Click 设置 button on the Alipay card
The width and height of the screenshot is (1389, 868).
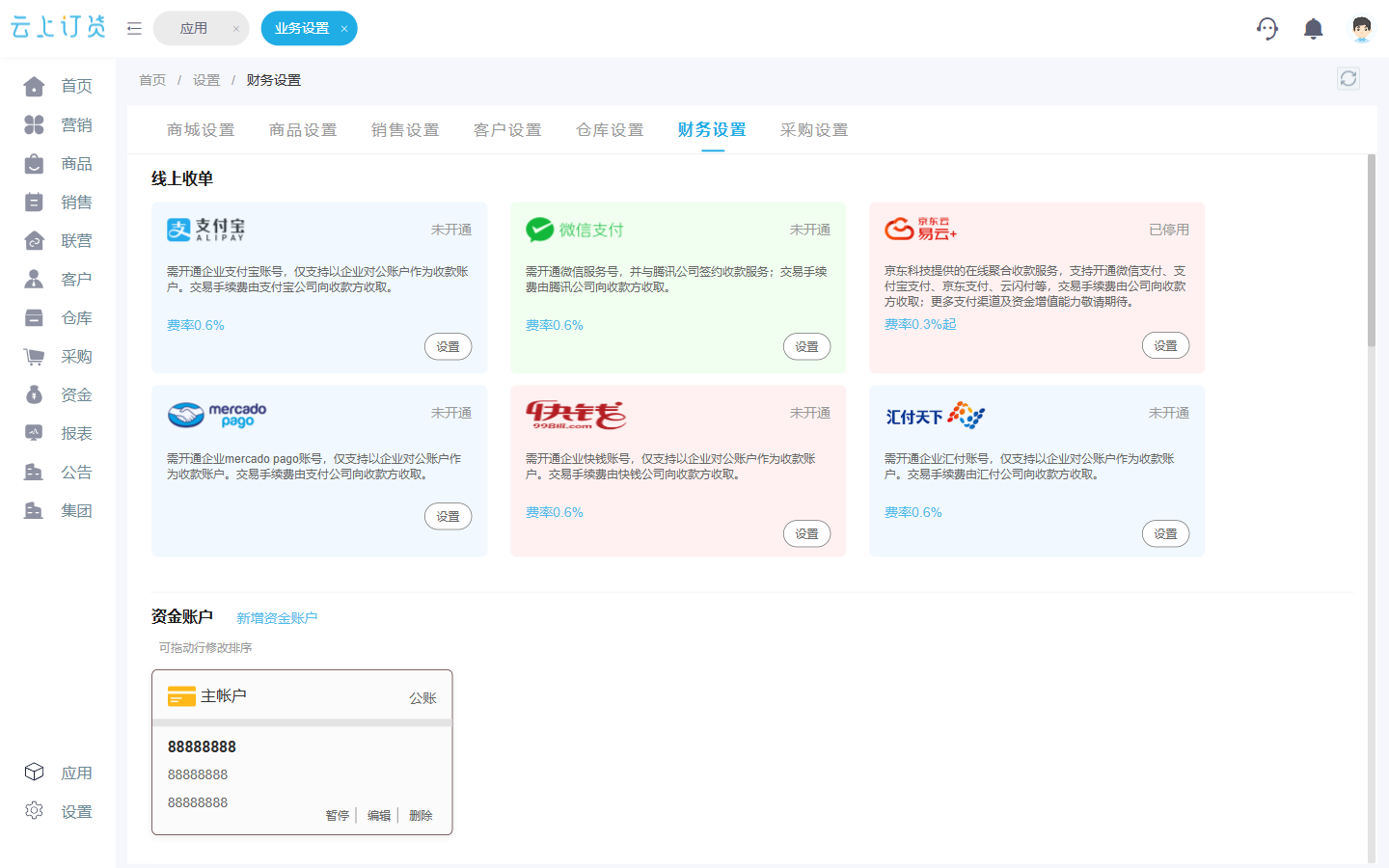pyautogui.click(x=448, y=347)
